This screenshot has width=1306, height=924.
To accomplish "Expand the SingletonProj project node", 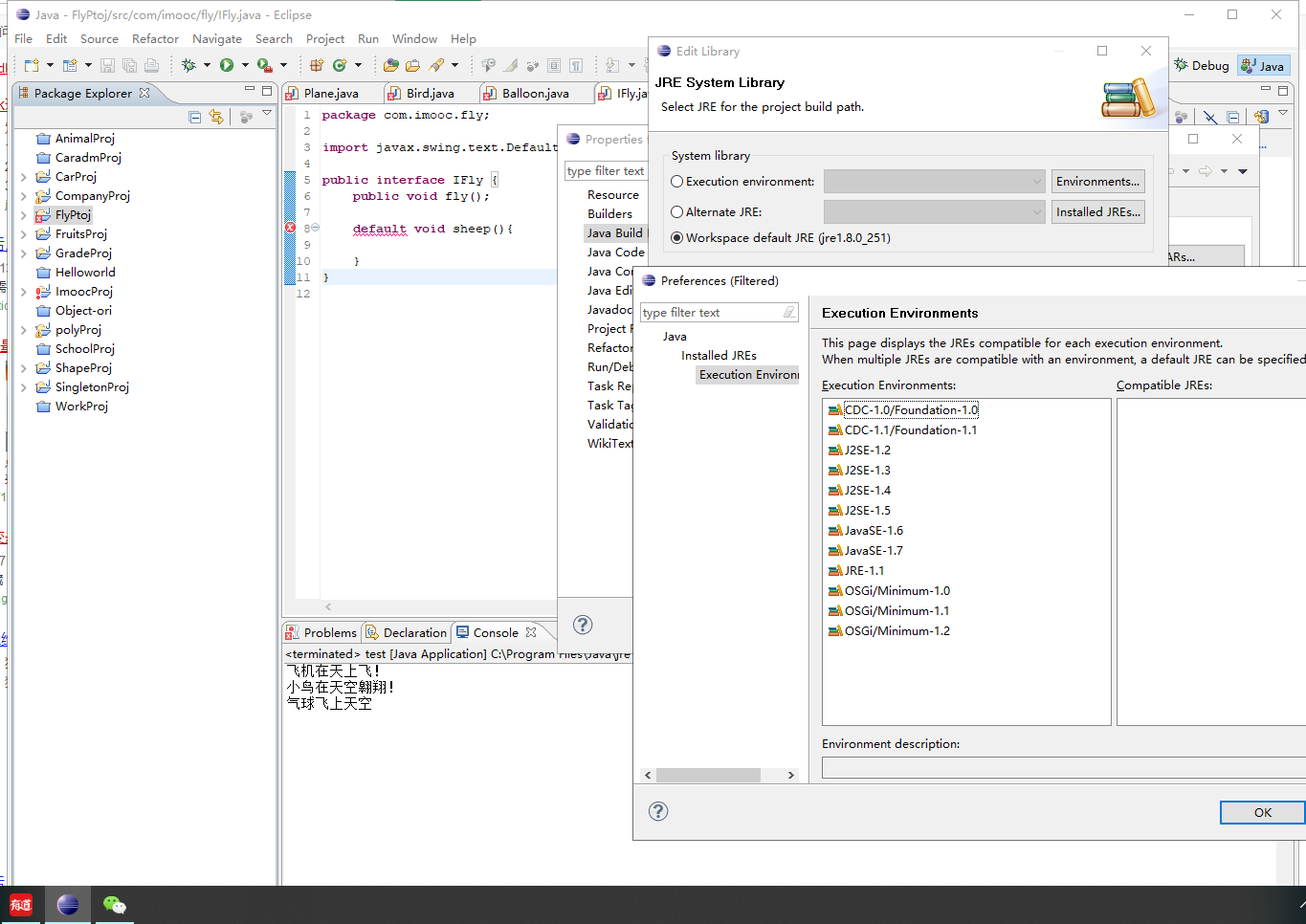I will tap(24, 387).
